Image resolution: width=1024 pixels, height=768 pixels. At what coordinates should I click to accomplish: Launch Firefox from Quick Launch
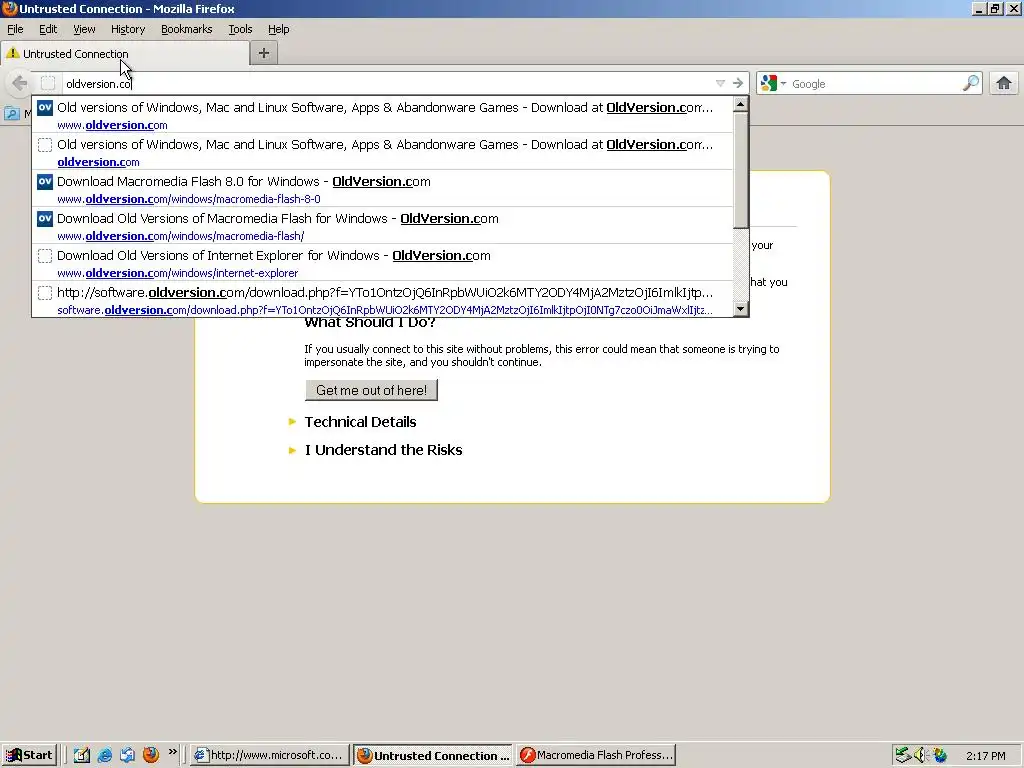[151, 755]
